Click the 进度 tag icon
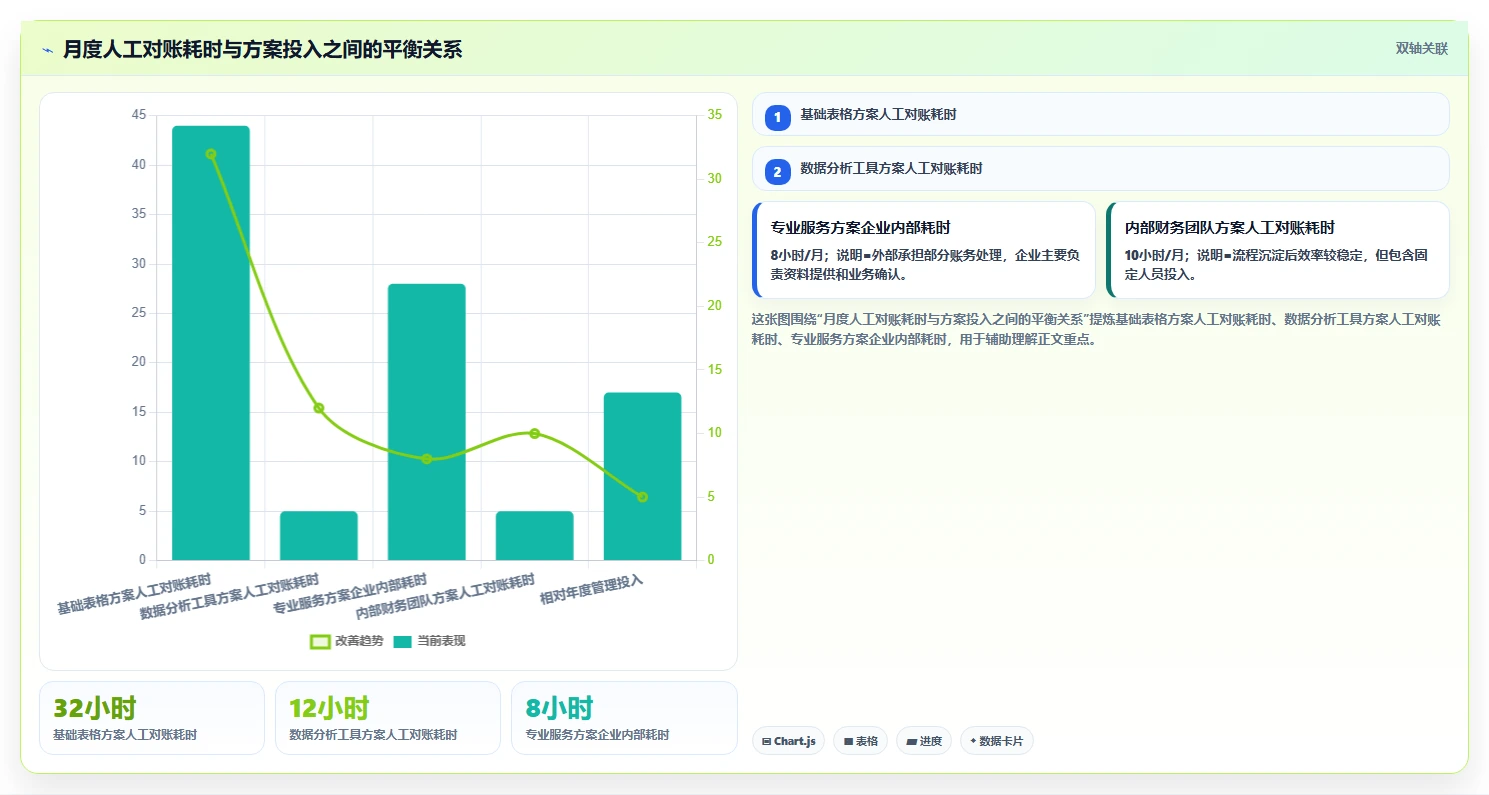 (911, 742)
